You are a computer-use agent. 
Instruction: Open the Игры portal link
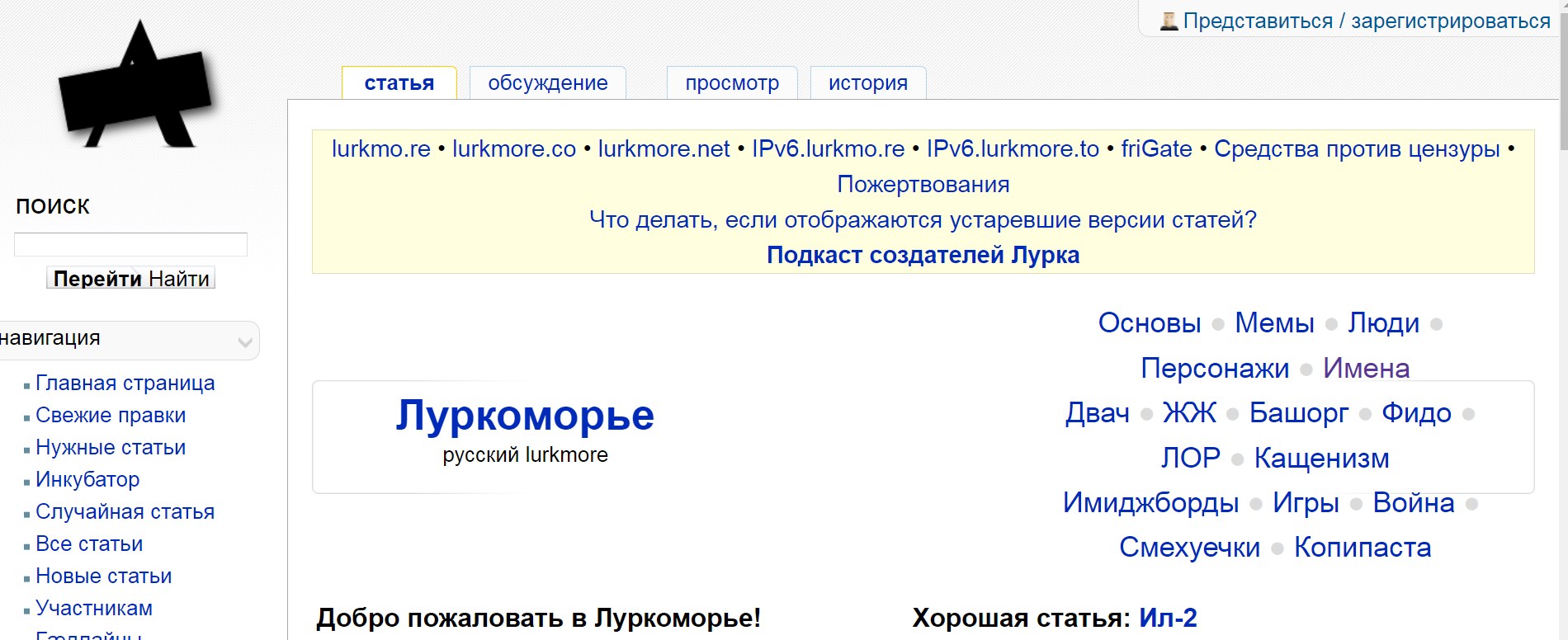point(1306,502)
